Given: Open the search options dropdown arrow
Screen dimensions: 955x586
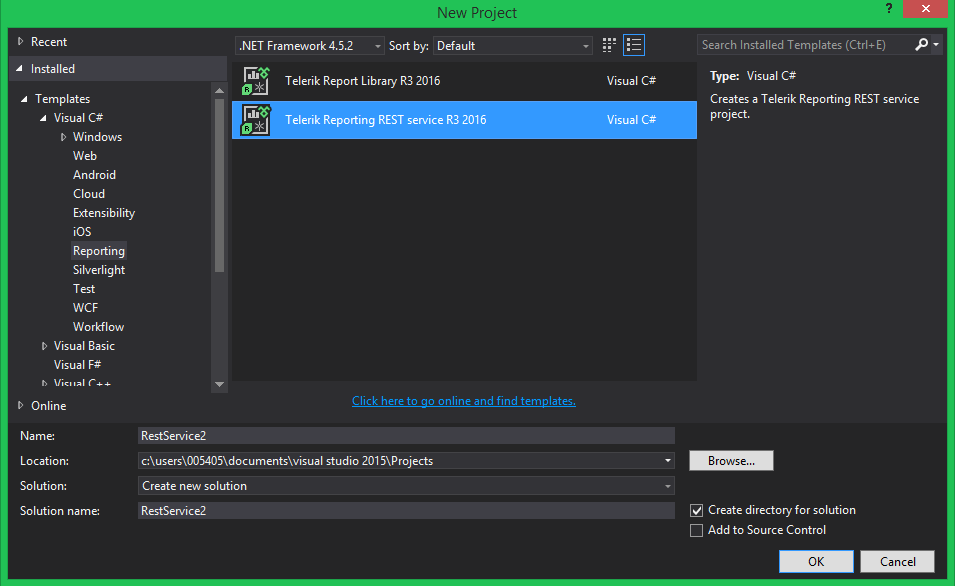Looking at the screenshot, I should point(936,44).
